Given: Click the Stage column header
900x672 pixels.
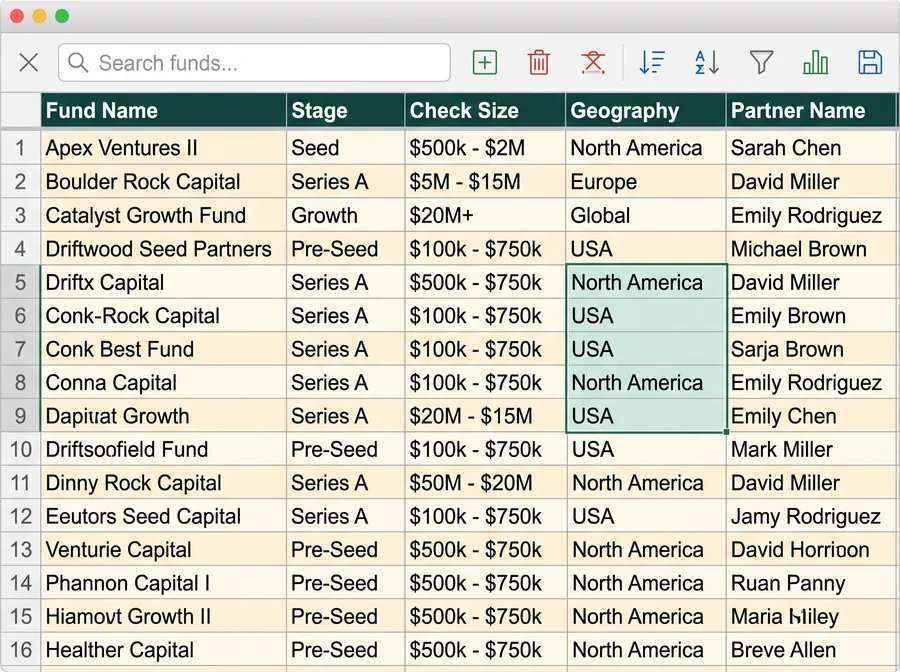Looking at the screenshot, I should click(346, 110).
